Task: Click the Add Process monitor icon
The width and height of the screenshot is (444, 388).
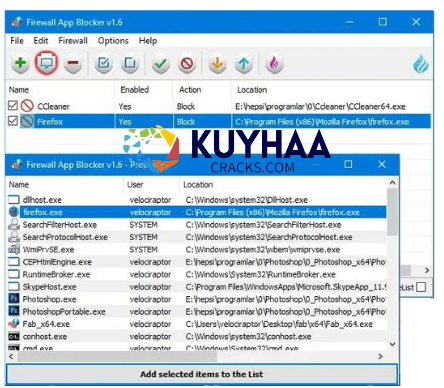Action: tap(47, 63)
